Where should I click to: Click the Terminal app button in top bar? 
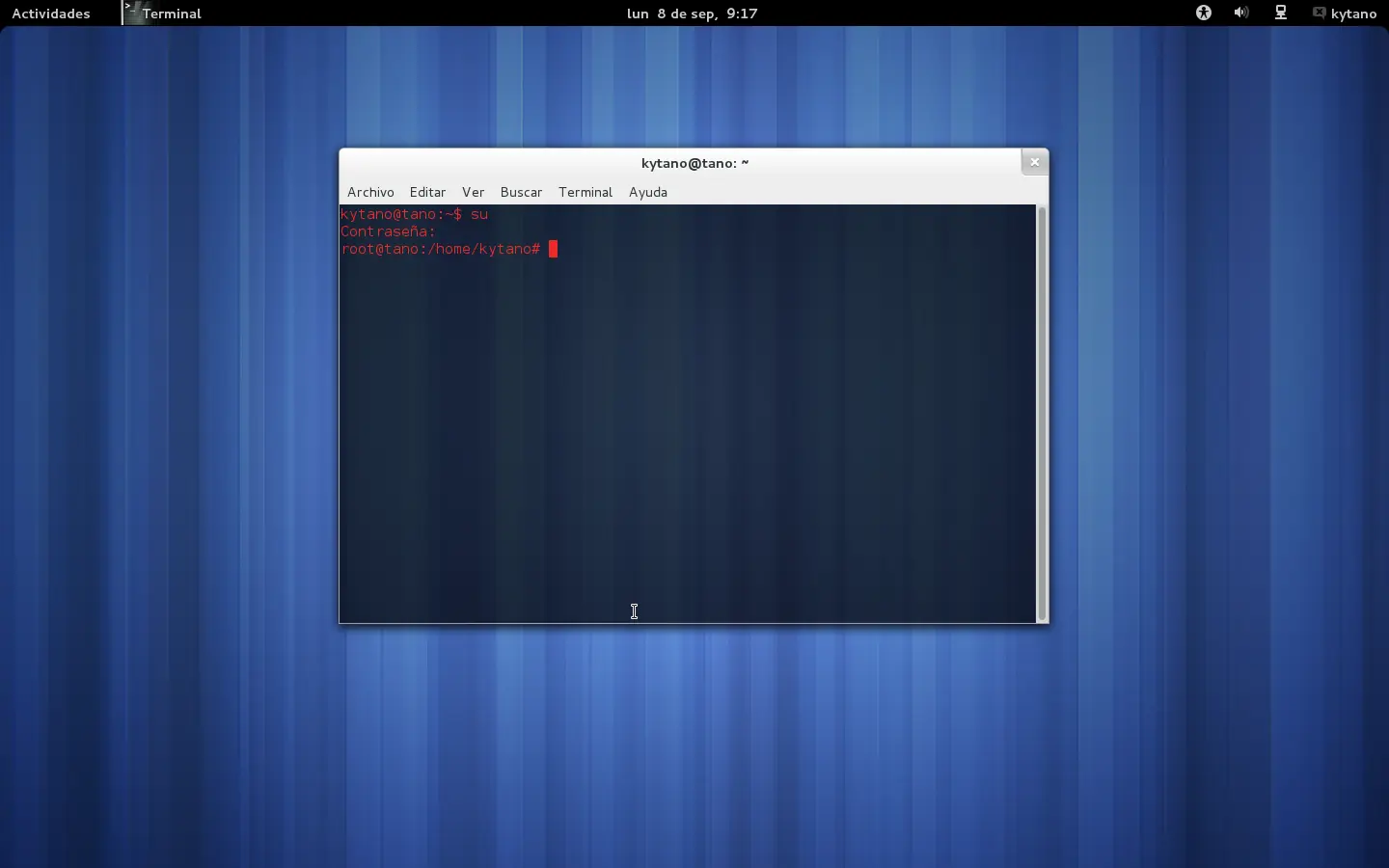click(x=162, y=14)
